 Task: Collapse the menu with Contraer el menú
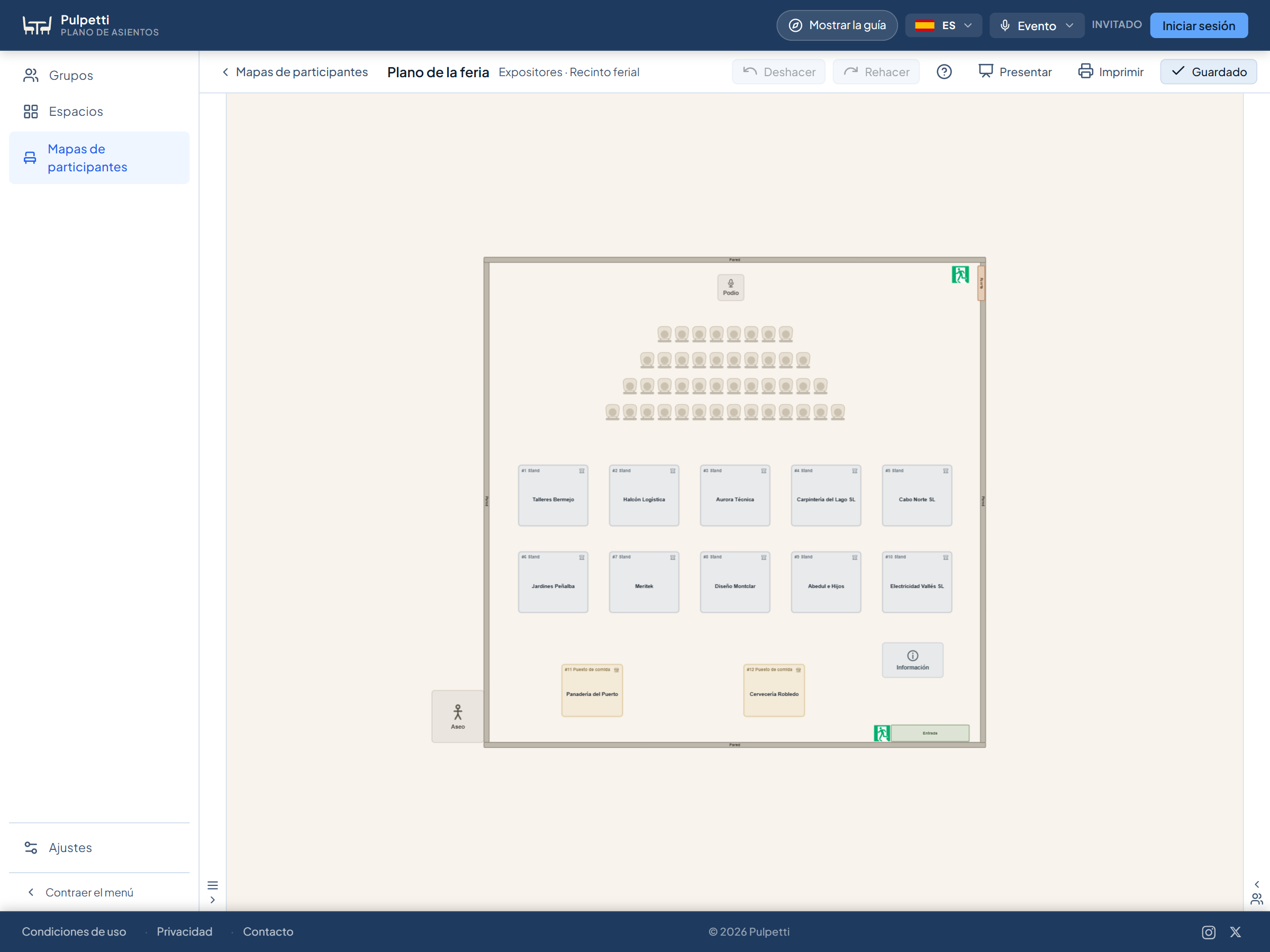(81, 892)
